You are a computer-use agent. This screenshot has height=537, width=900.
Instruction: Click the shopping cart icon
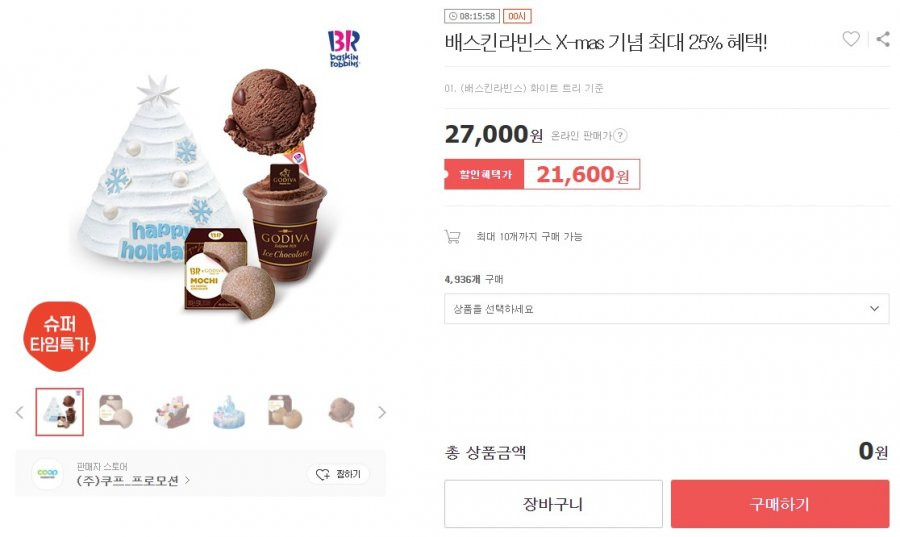click(452, 236)
